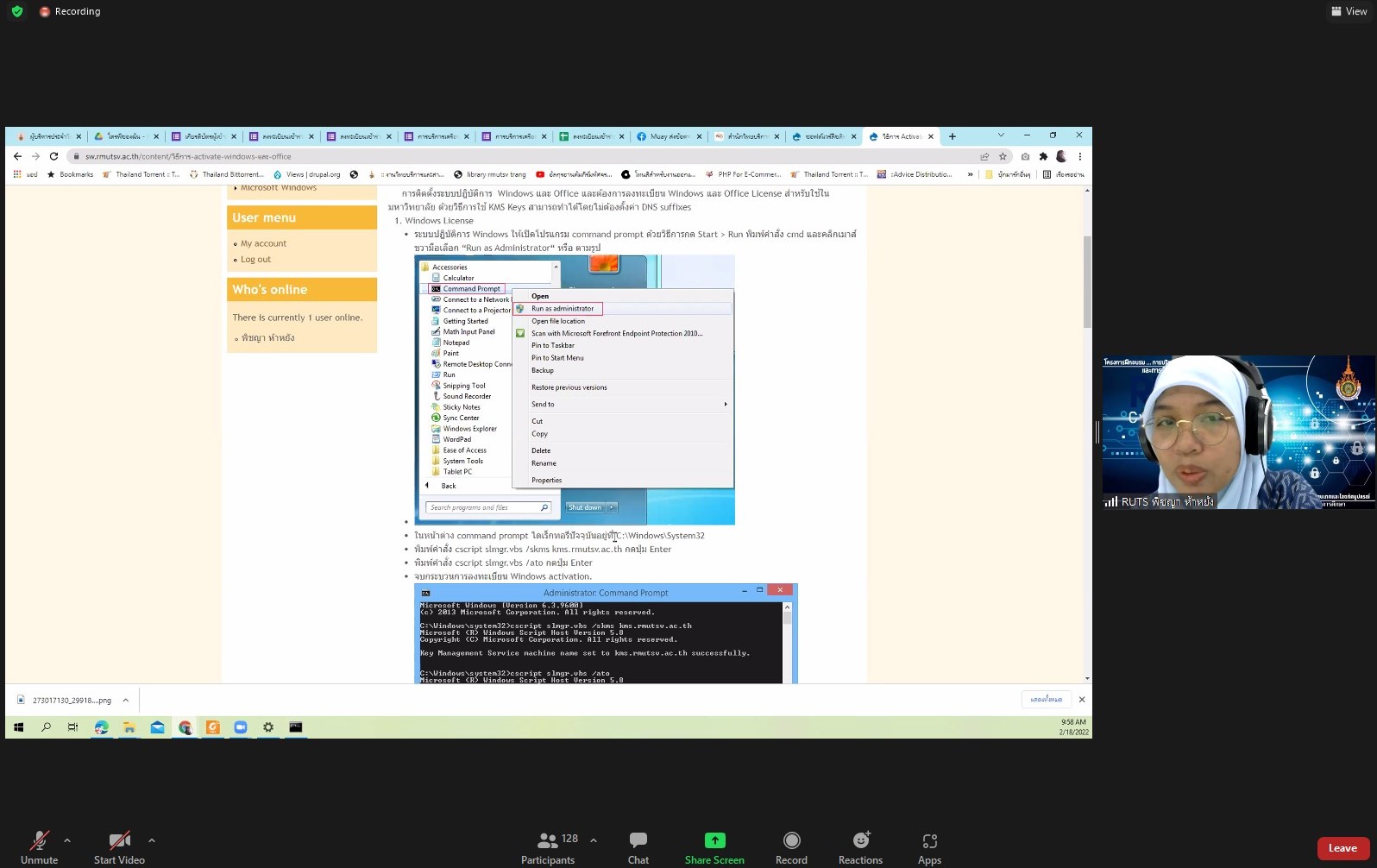Viewport: 1377px width, 868px height.
Task: Click the Share Screen icon
Action: coord(714,841)
